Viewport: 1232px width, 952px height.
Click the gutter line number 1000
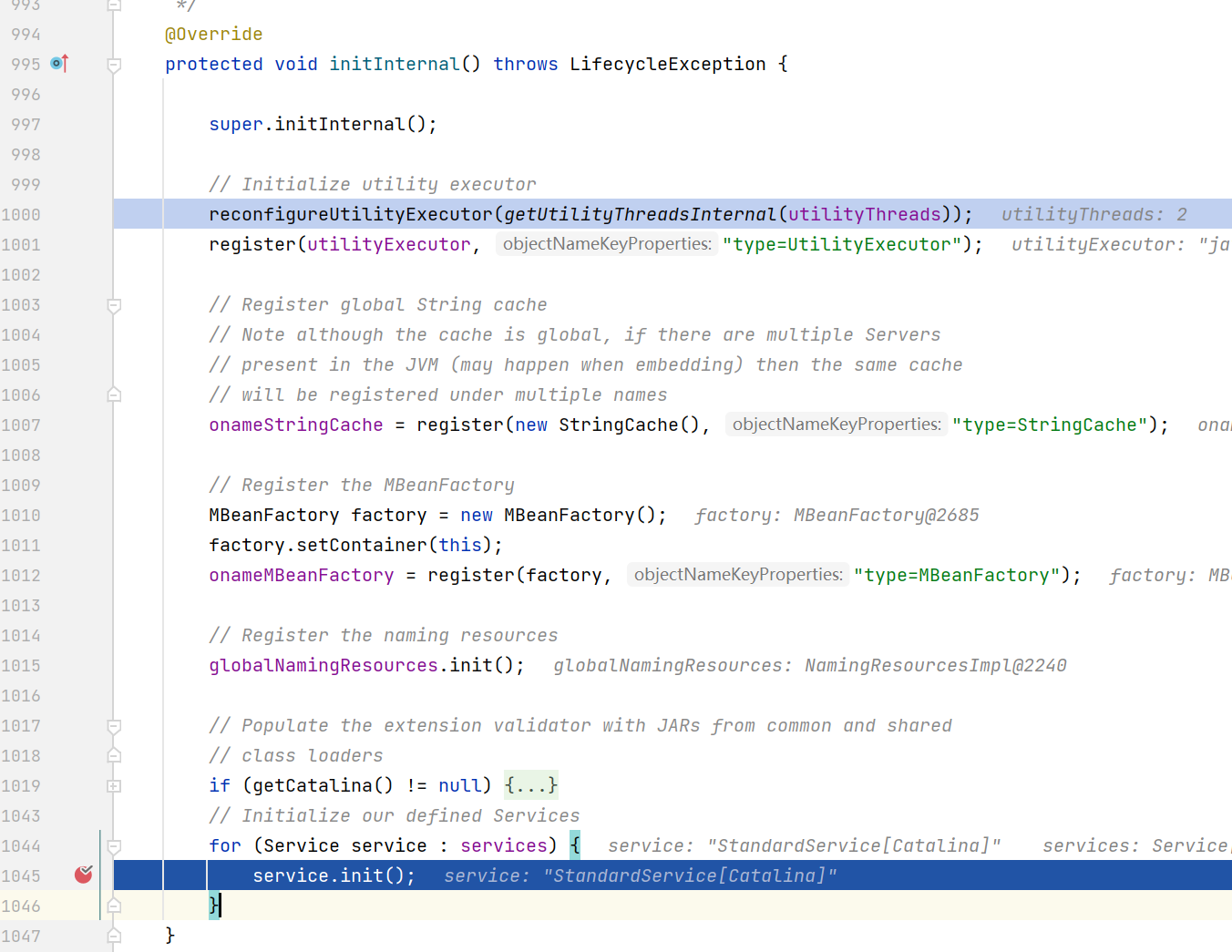(x=21, y=215)
